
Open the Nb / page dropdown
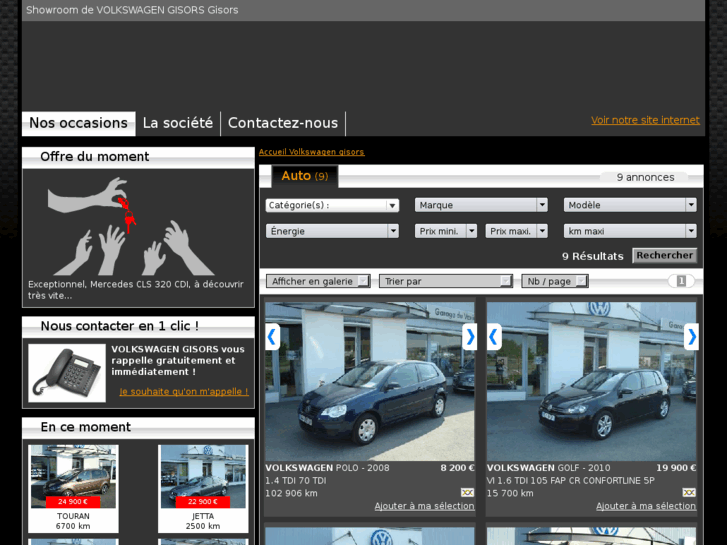[555, 281]
